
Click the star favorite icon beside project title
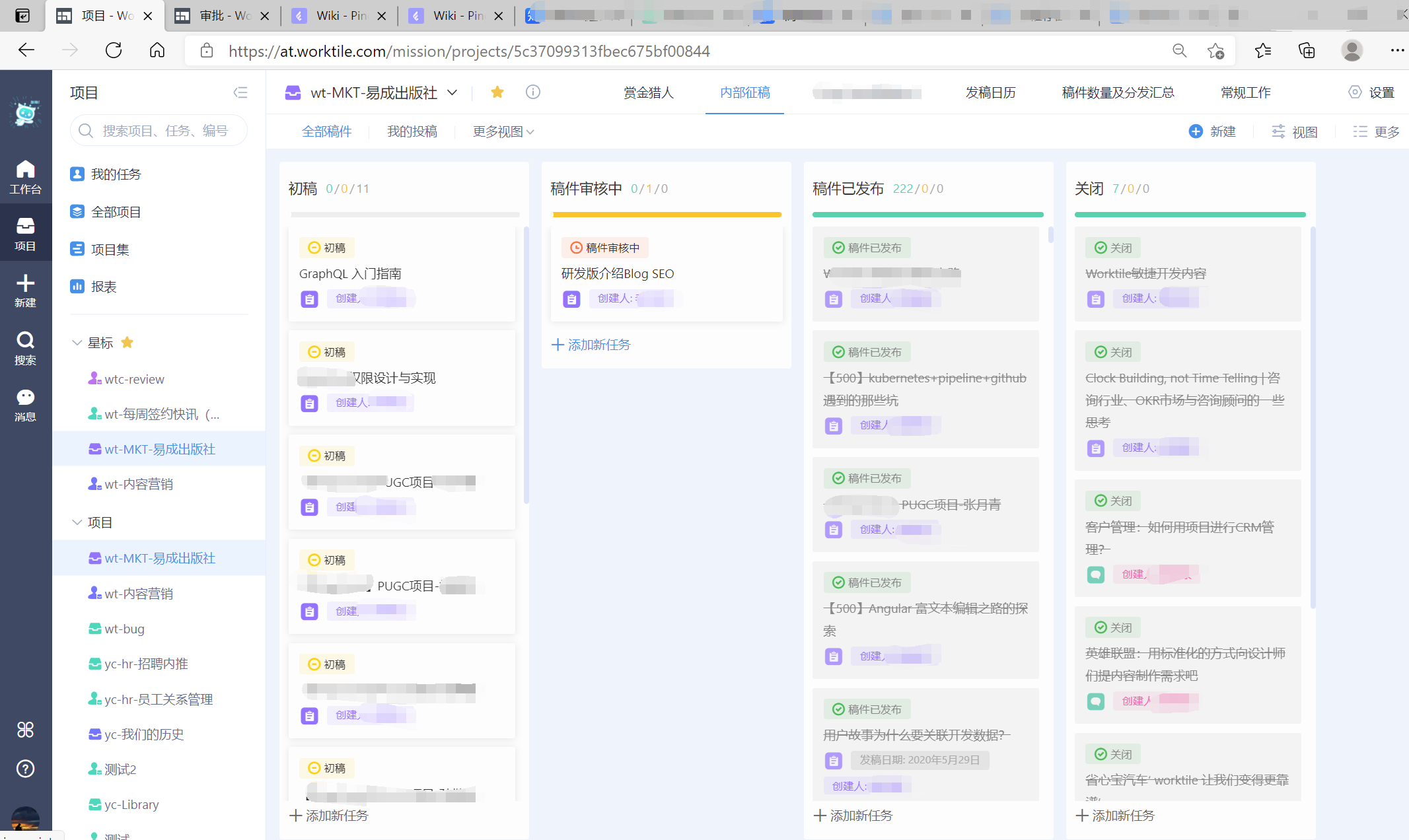497,92
